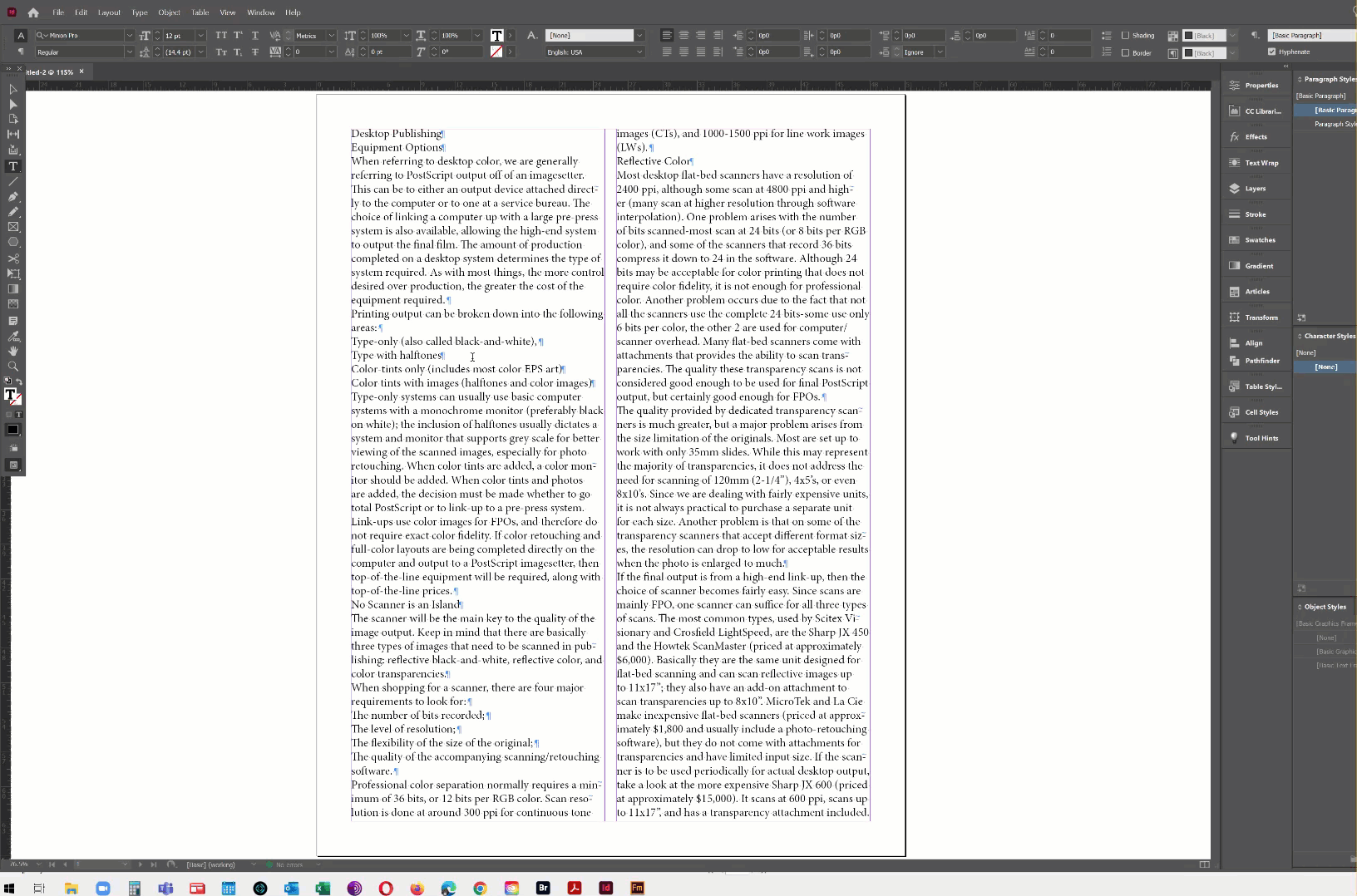The height and width of the screenshot is (896, 1357).
Task: Click the Strikethrough icon
Action: click(255, 52)
